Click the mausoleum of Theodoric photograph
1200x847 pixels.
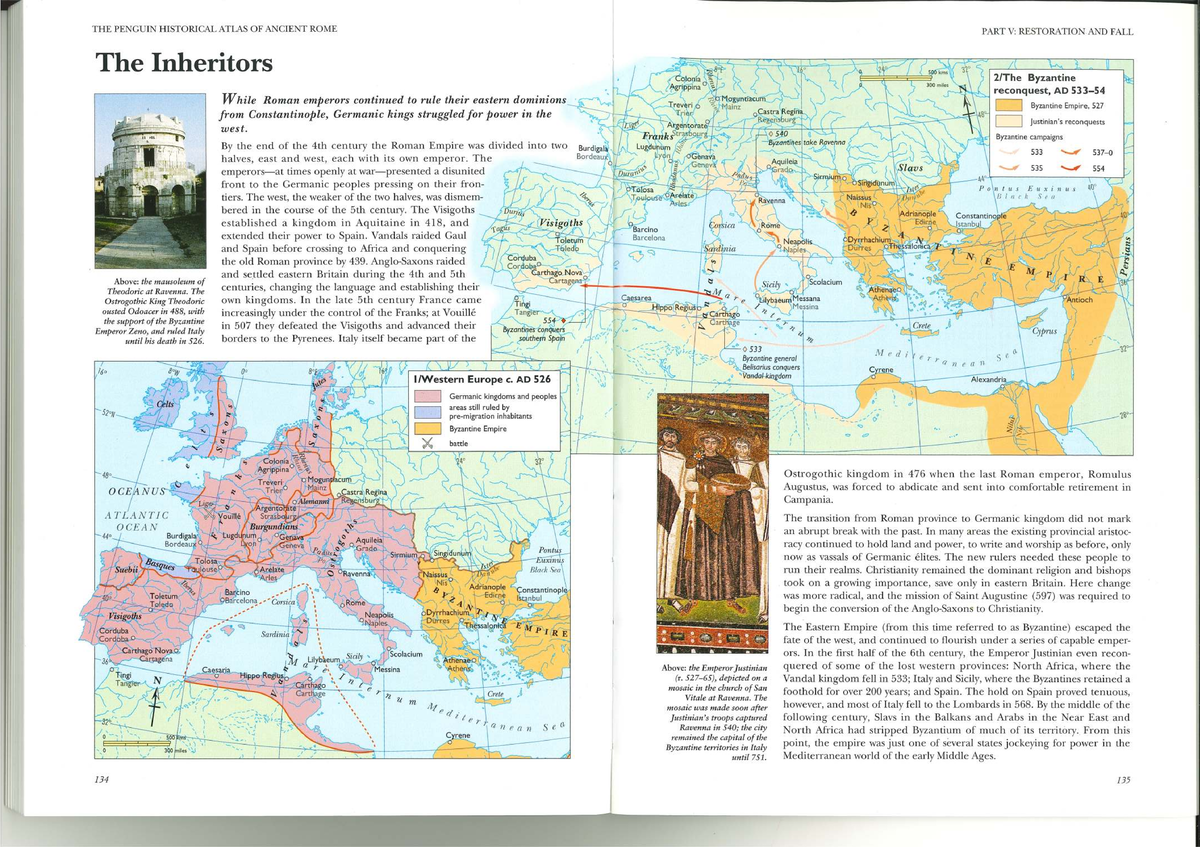coord(149,183)
